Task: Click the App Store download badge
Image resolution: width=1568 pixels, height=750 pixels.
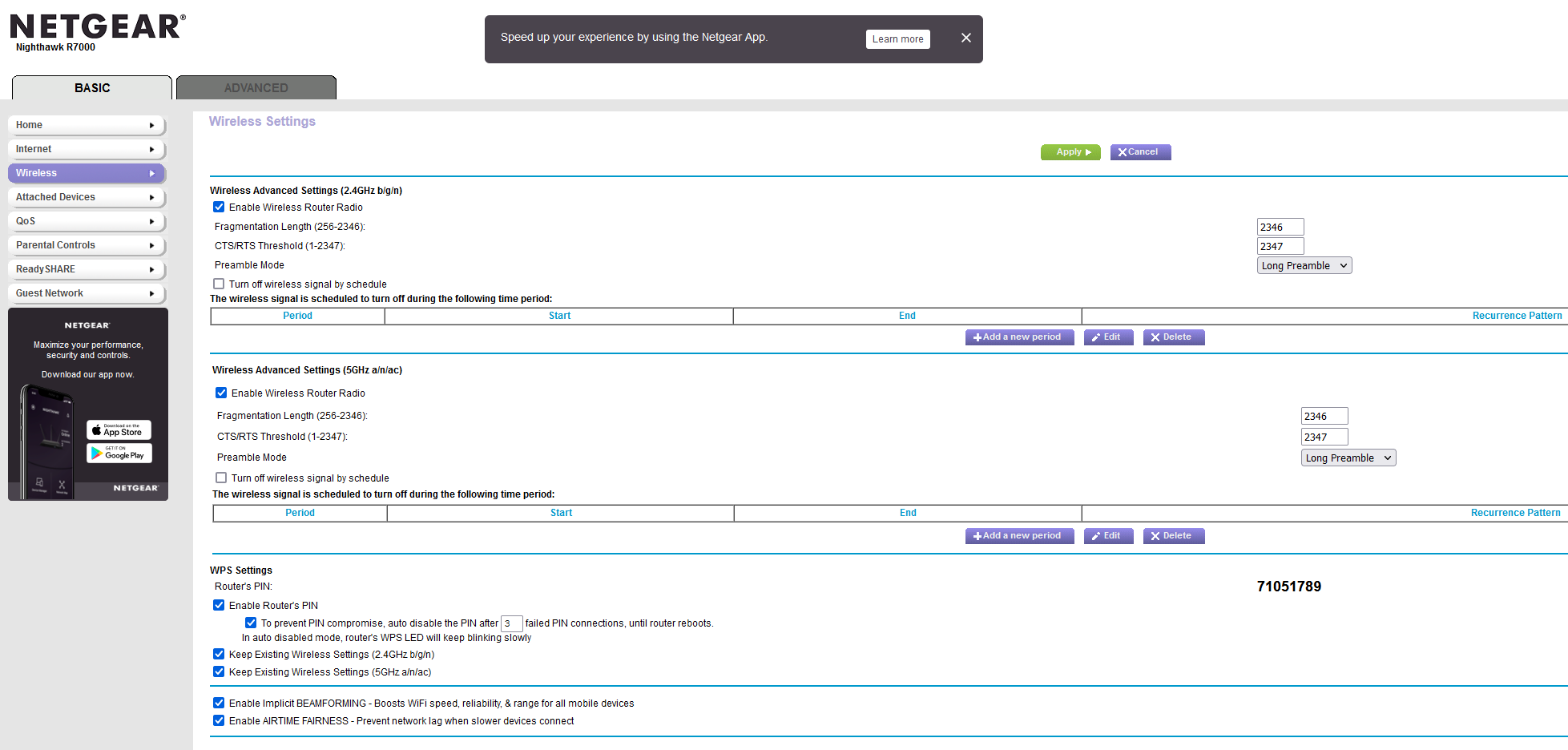Action: tap(119, 430)
